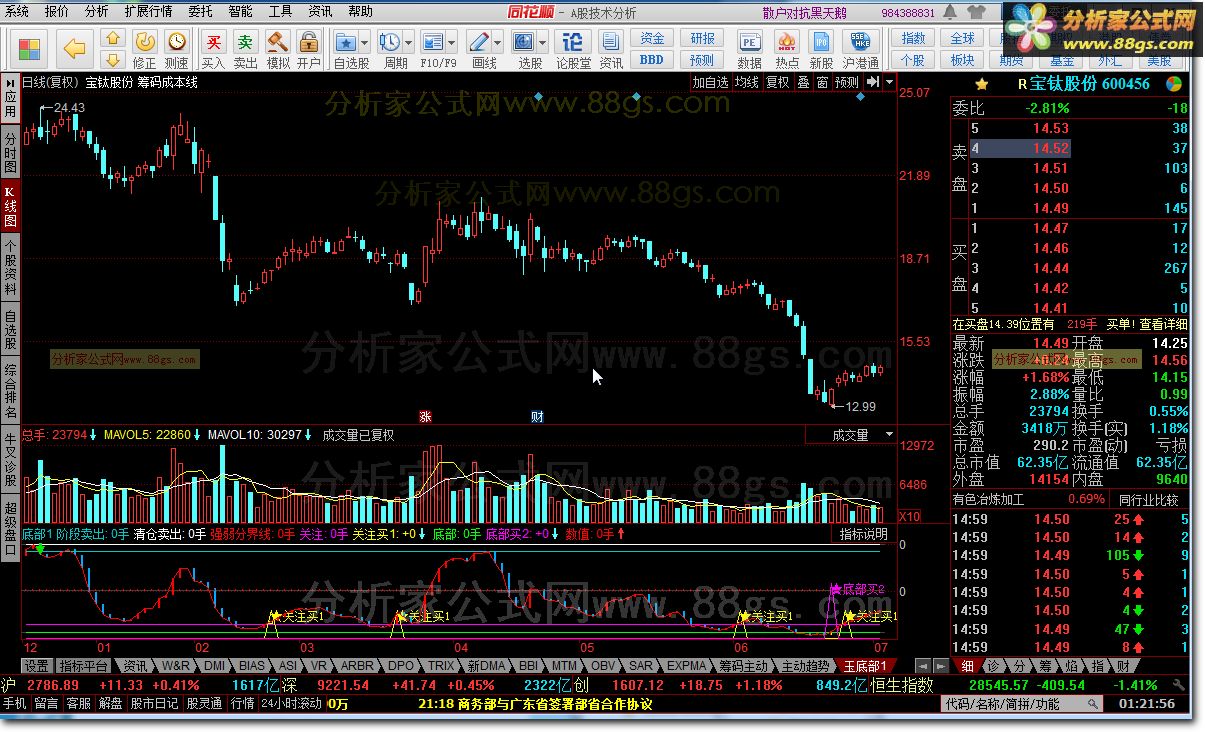The width and height of the screenshot is (1205, 732).
Task: Open the 热点 hot topics icon
Action: (787, 42)
